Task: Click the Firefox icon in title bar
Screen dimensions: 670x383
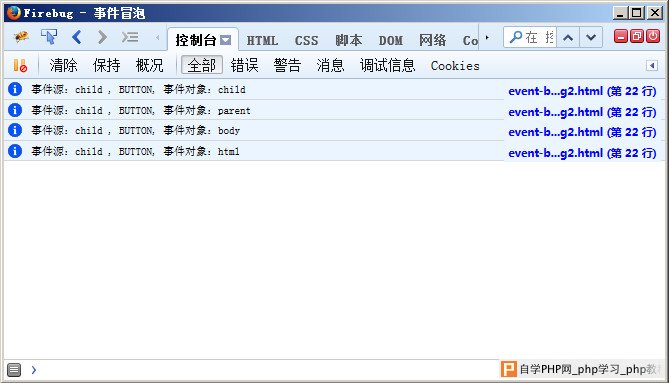Action: [14, 13]
